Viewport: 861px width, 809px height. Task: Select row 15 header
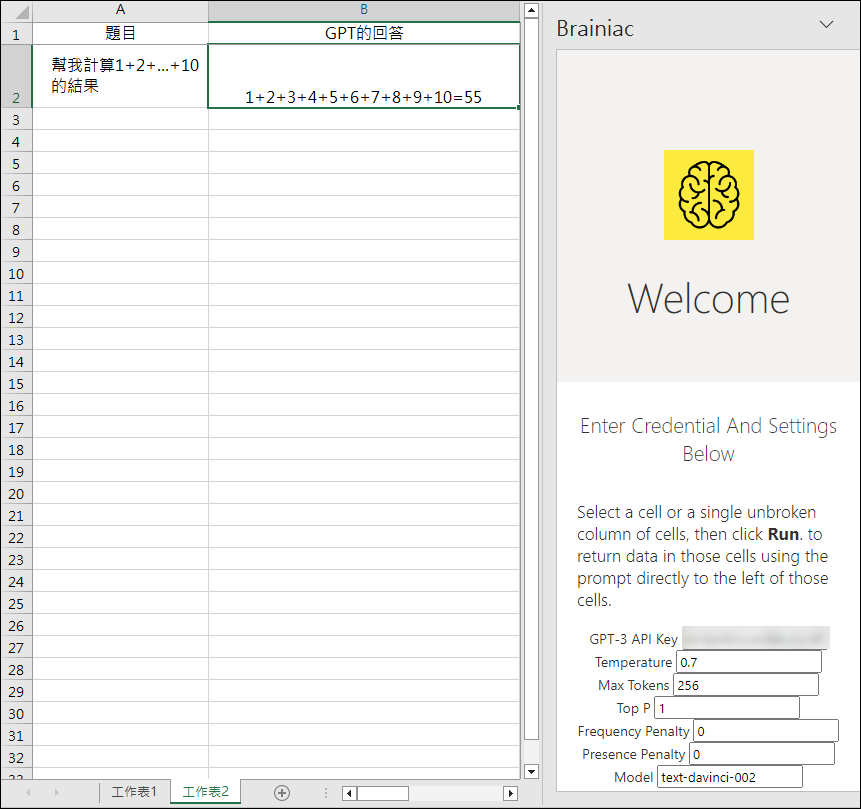click(16, 383)
